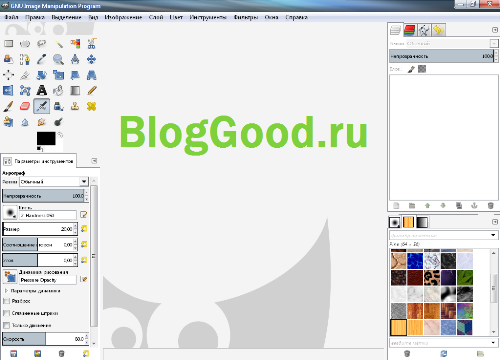Select the Paintbrush tool
This screenshot has height=360, width=500.
click(x=8, y=106)
